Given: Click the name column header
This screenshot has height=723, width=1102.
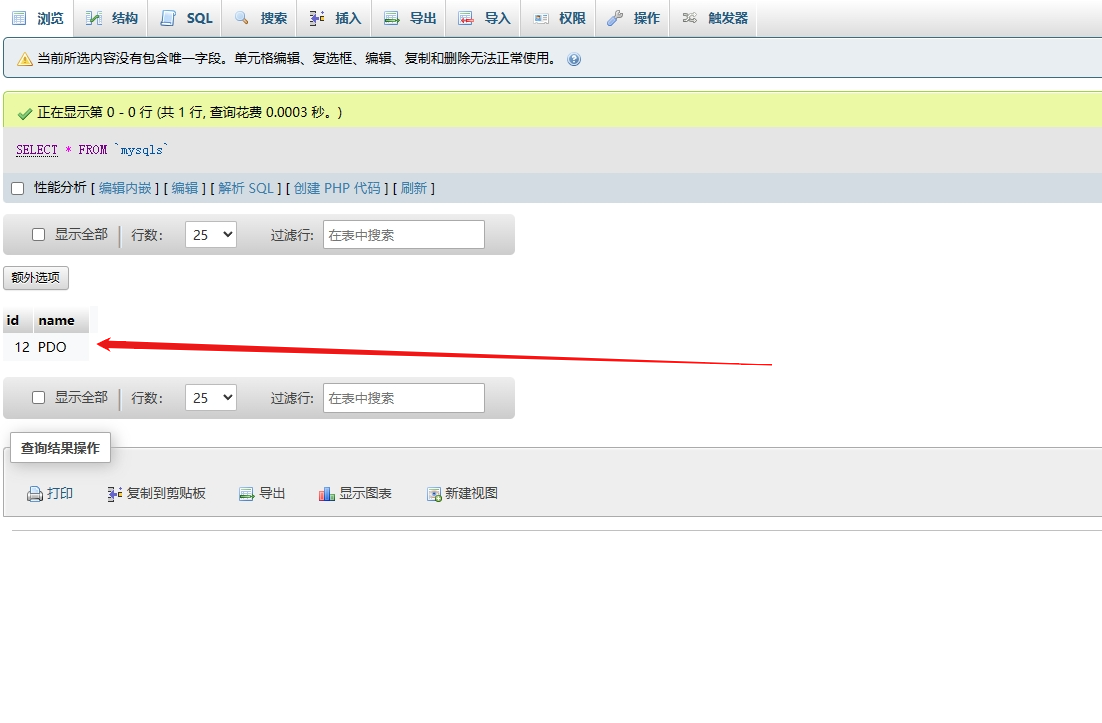Looking at the screenshot, I should pos(56,320).
